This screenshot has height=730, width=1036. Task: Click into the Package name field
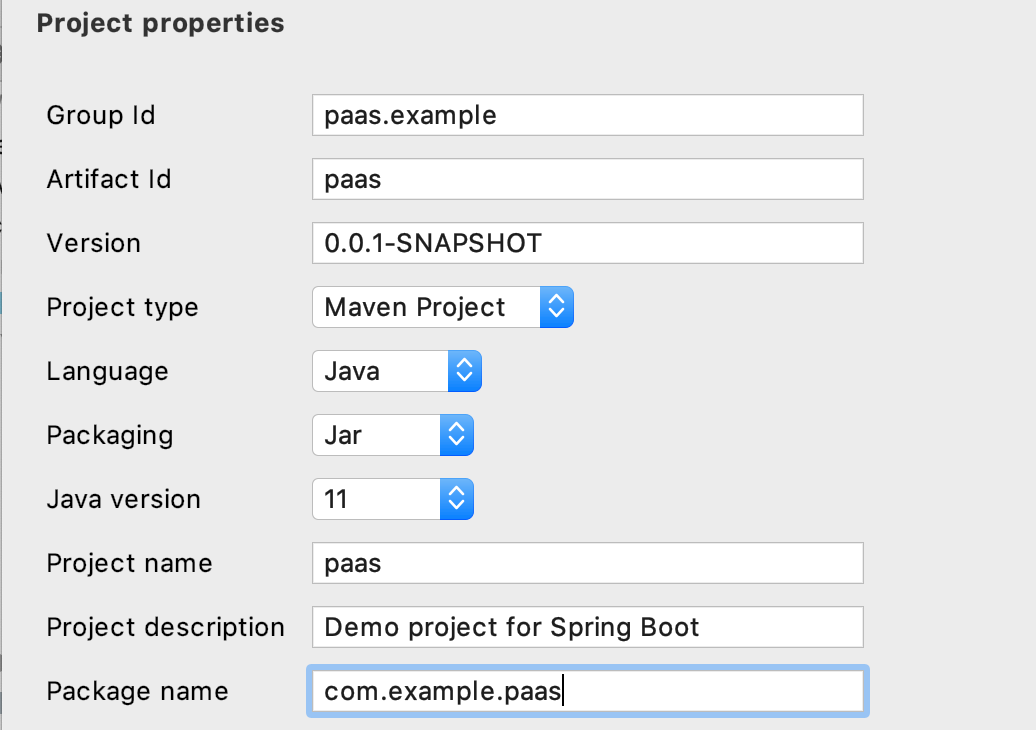(x=587, y=691)
